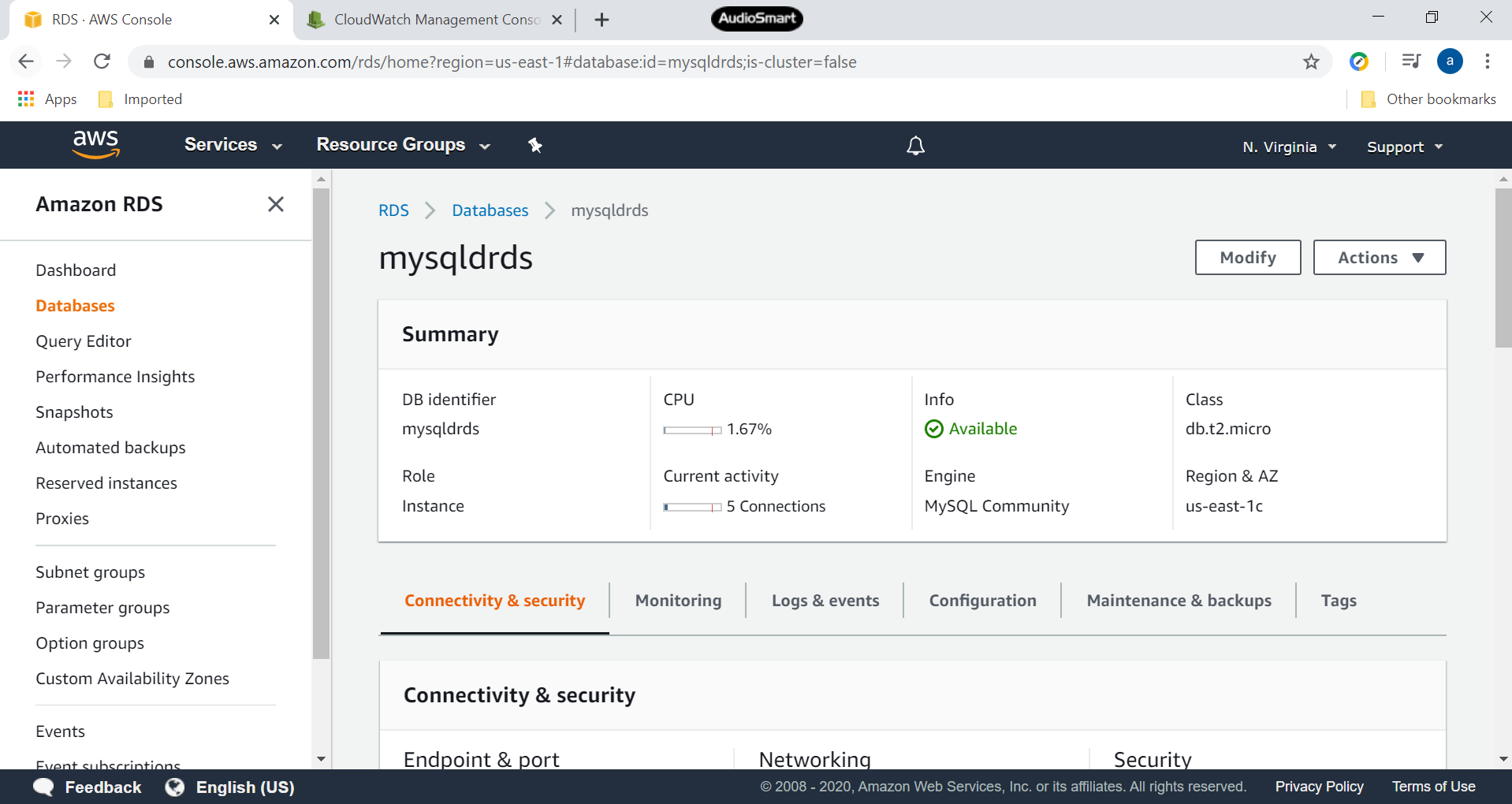Open the Resource Groups dropdown

tap(403, 145)
